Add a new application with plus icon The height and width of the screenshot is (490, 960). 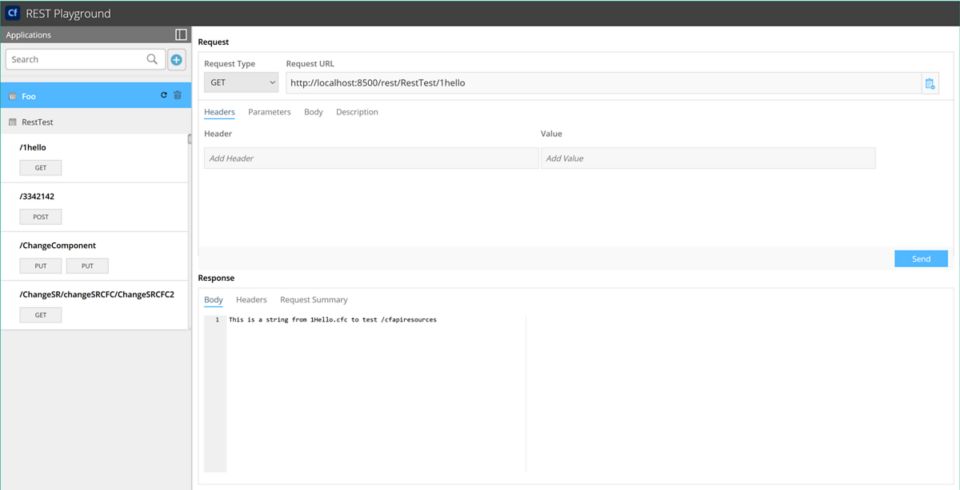click(176, 60)
